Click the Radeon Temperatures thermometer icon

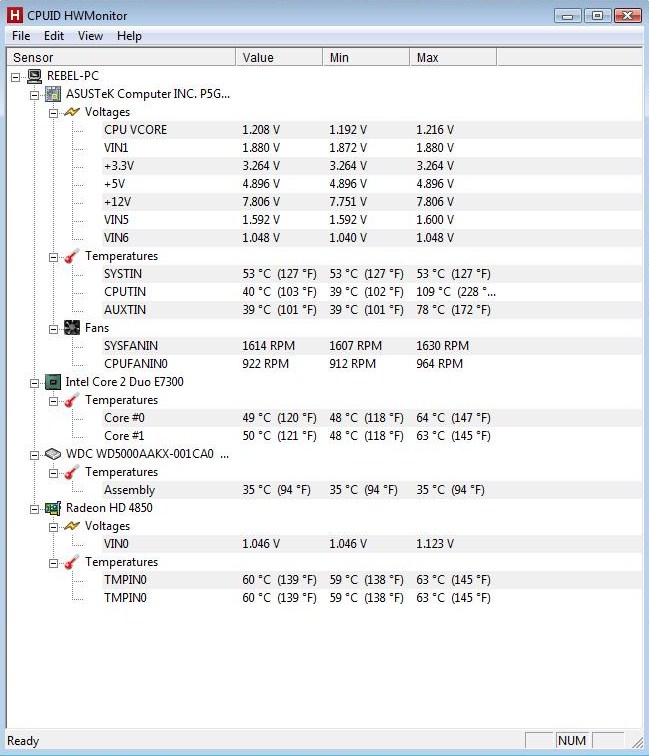(x=72, y=562)
